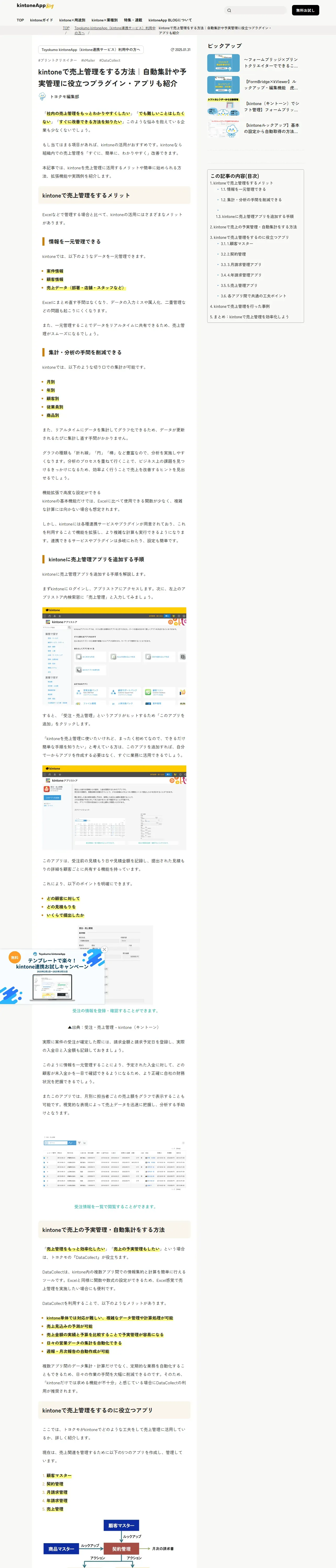This screenshot has width=336, height=1568.
Task: Jump to 3.1. 1.顧客マスター
Action: click(x=237, y=244)
